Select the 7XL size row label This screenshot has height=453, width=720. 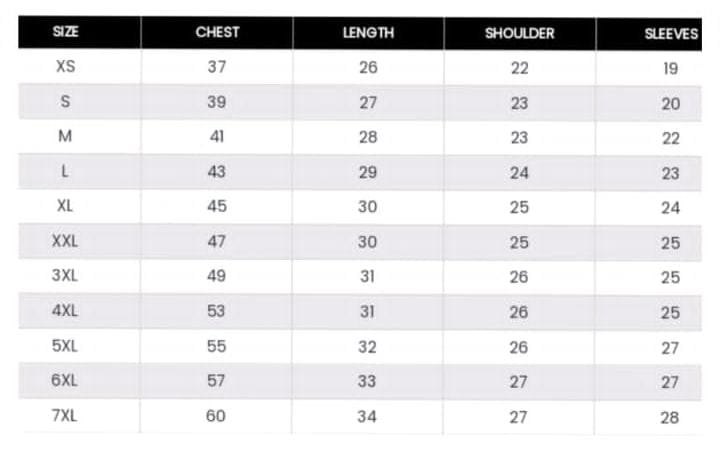64,415
